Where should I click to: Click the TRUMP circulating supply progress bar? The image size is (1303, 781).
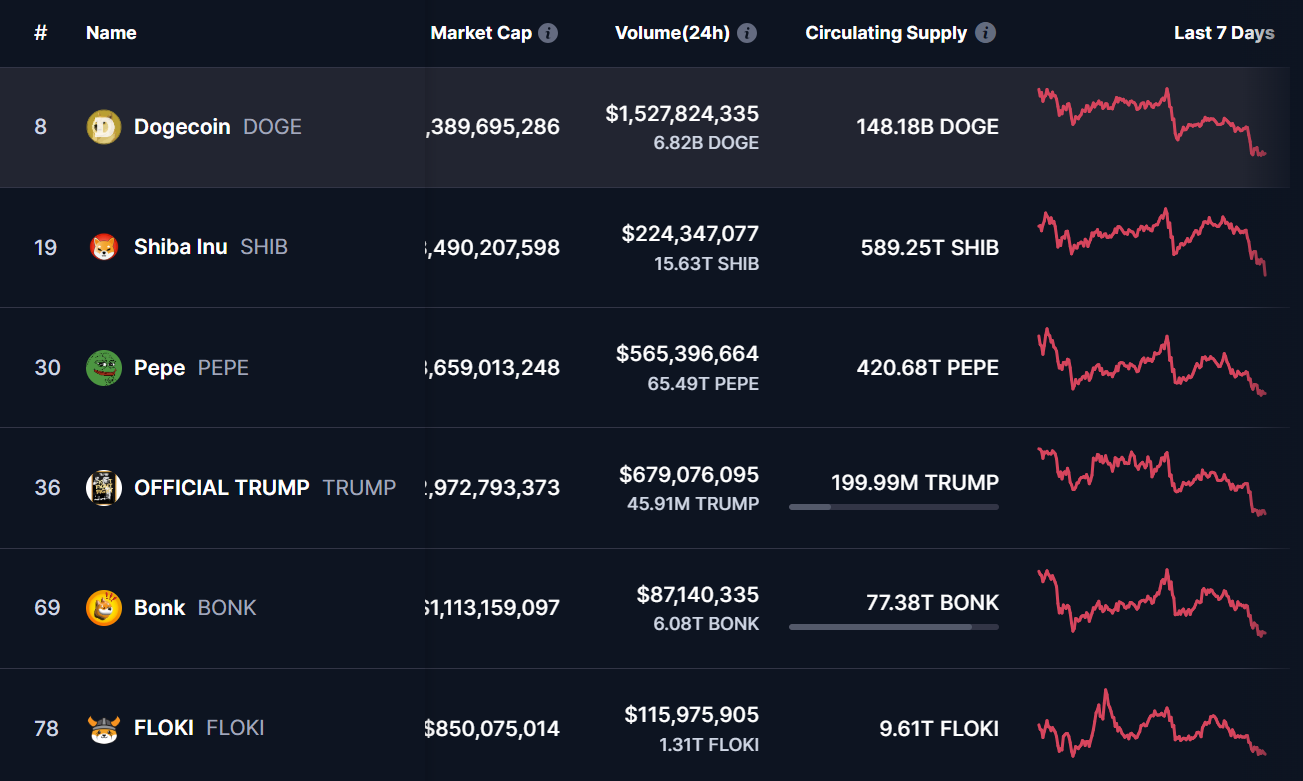tap(893, 507)
